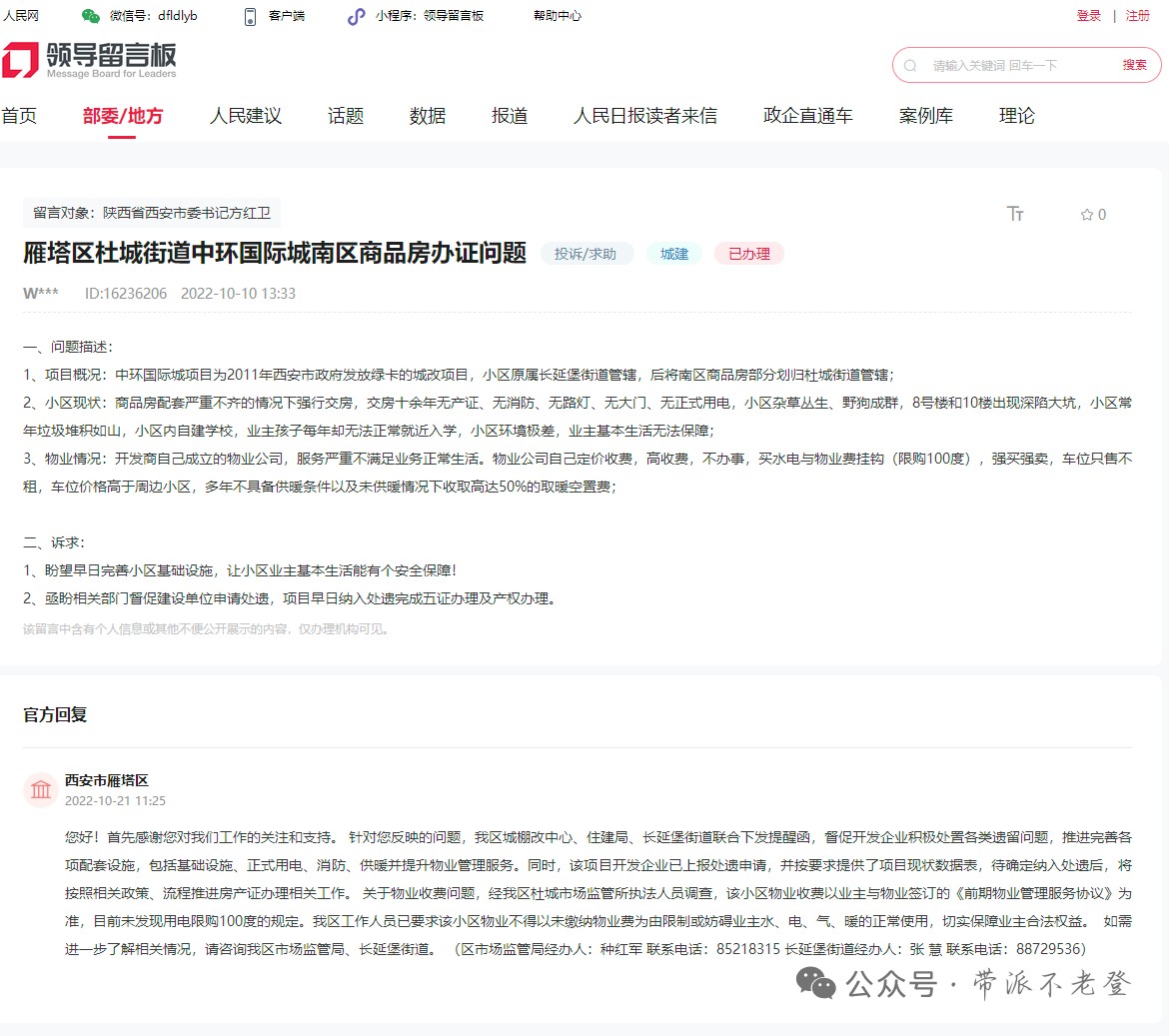The width and height of the screenshot is (1169, 1036).
Task: Open the 部委/地方 tab
Action: [122, 116]
